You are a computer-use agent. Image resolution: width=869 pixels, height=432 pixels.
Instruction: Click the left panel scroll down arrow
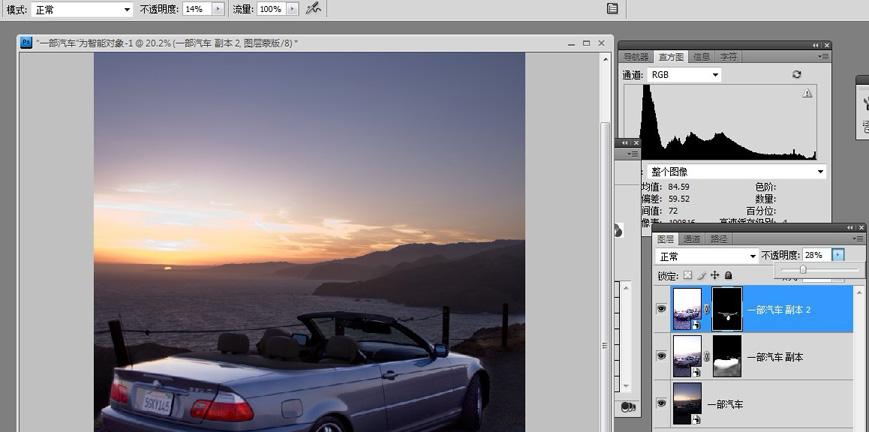pos(626,386)
